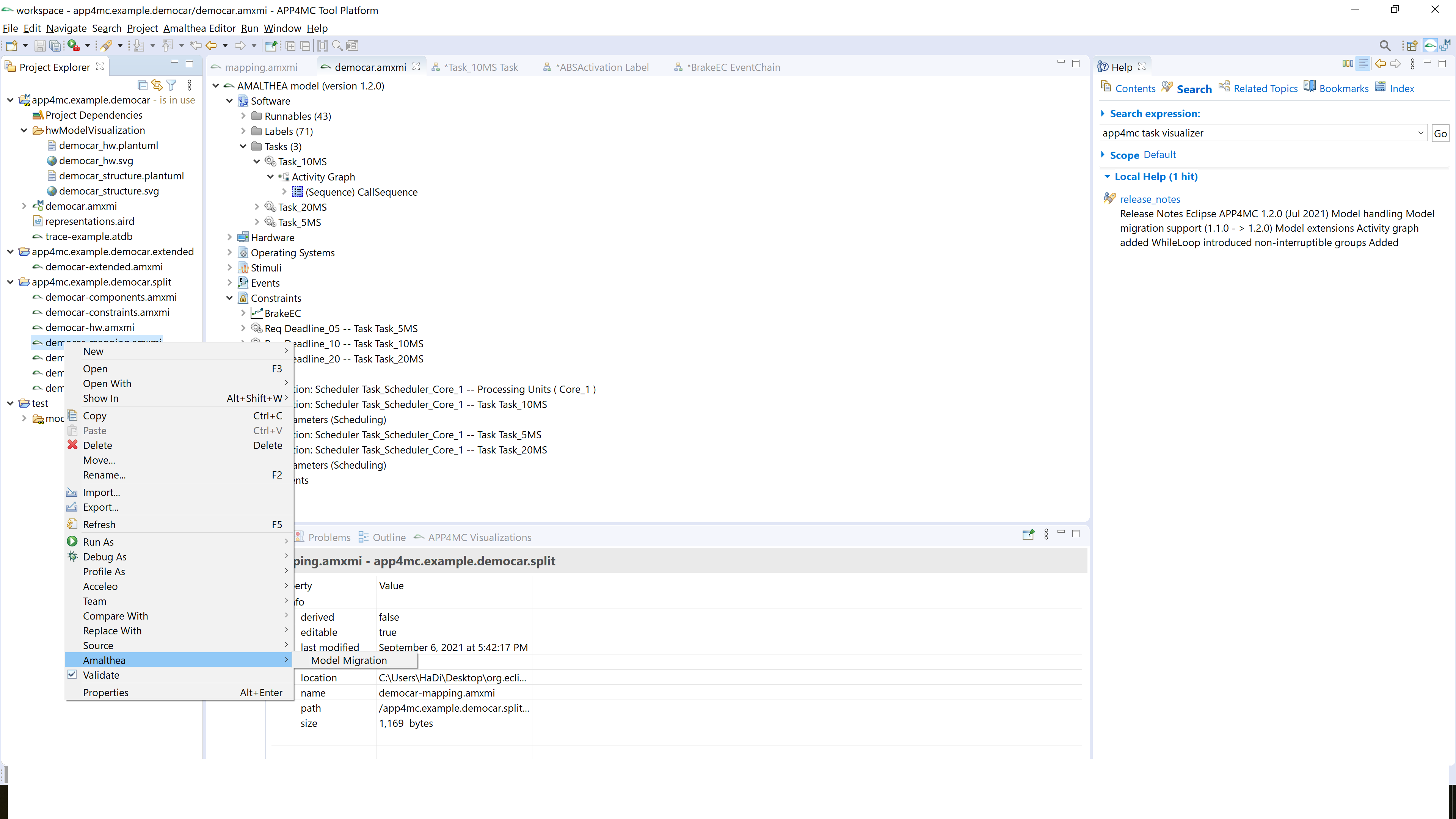Open the release_notes help link
The image size is (1456, 819).
tap(1150, 199)
